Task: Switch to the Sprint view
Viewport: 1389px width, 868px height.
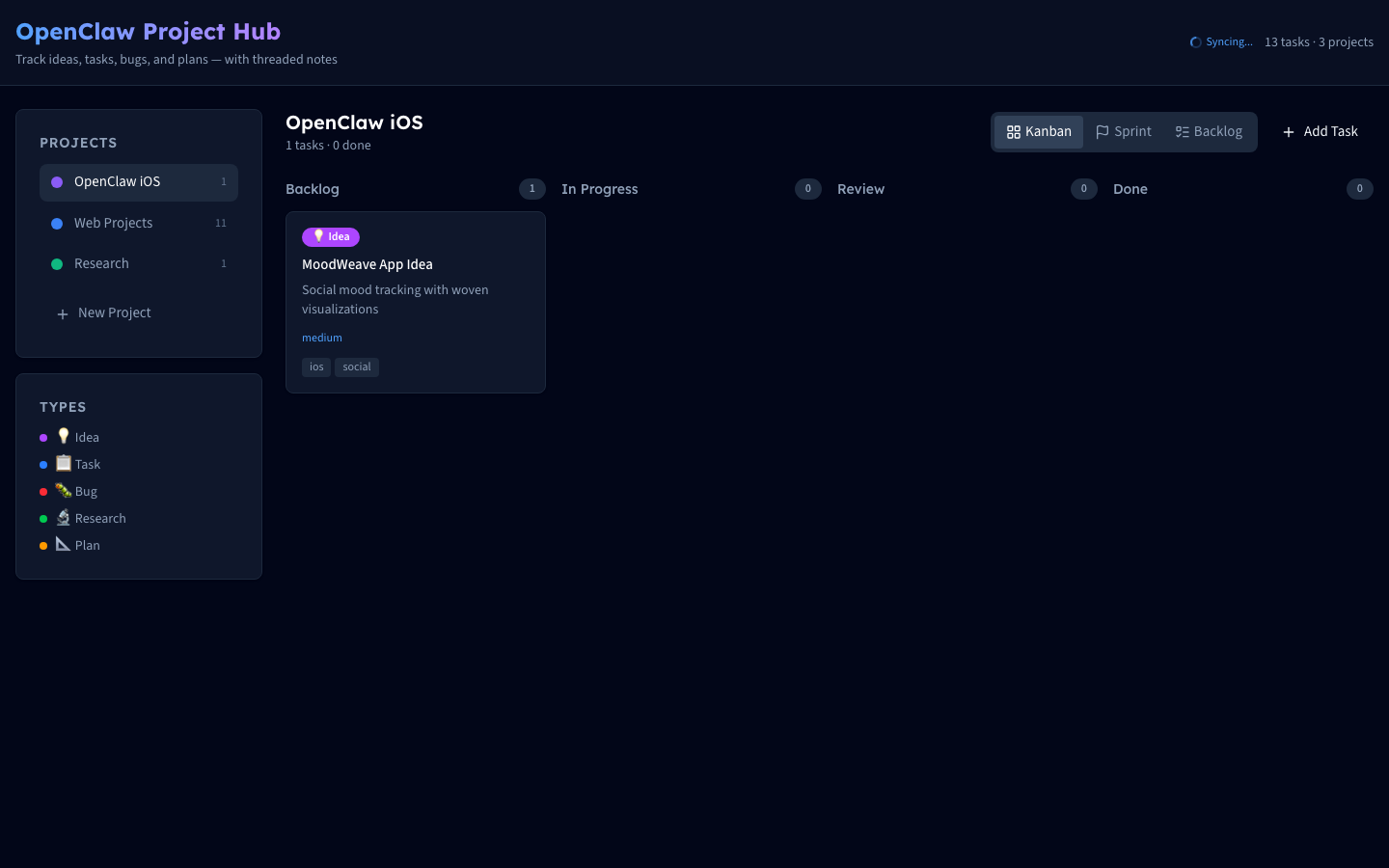Action: [x=1124, y=132]
